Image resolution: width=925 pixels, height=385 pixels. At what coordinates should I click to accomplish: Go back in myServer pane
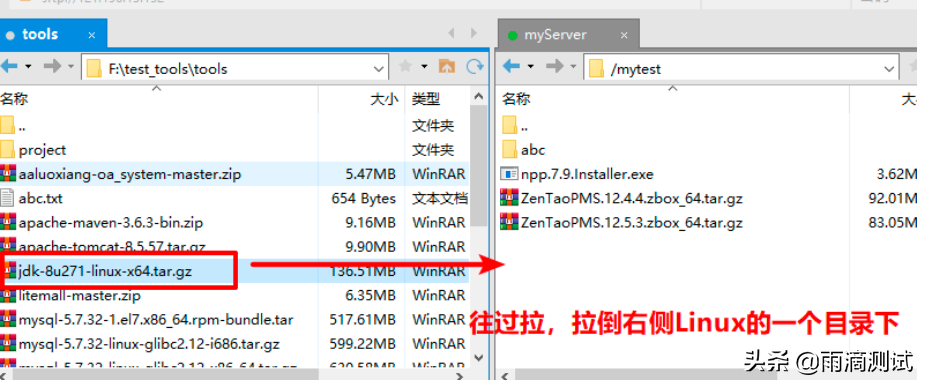click(511, 67)
